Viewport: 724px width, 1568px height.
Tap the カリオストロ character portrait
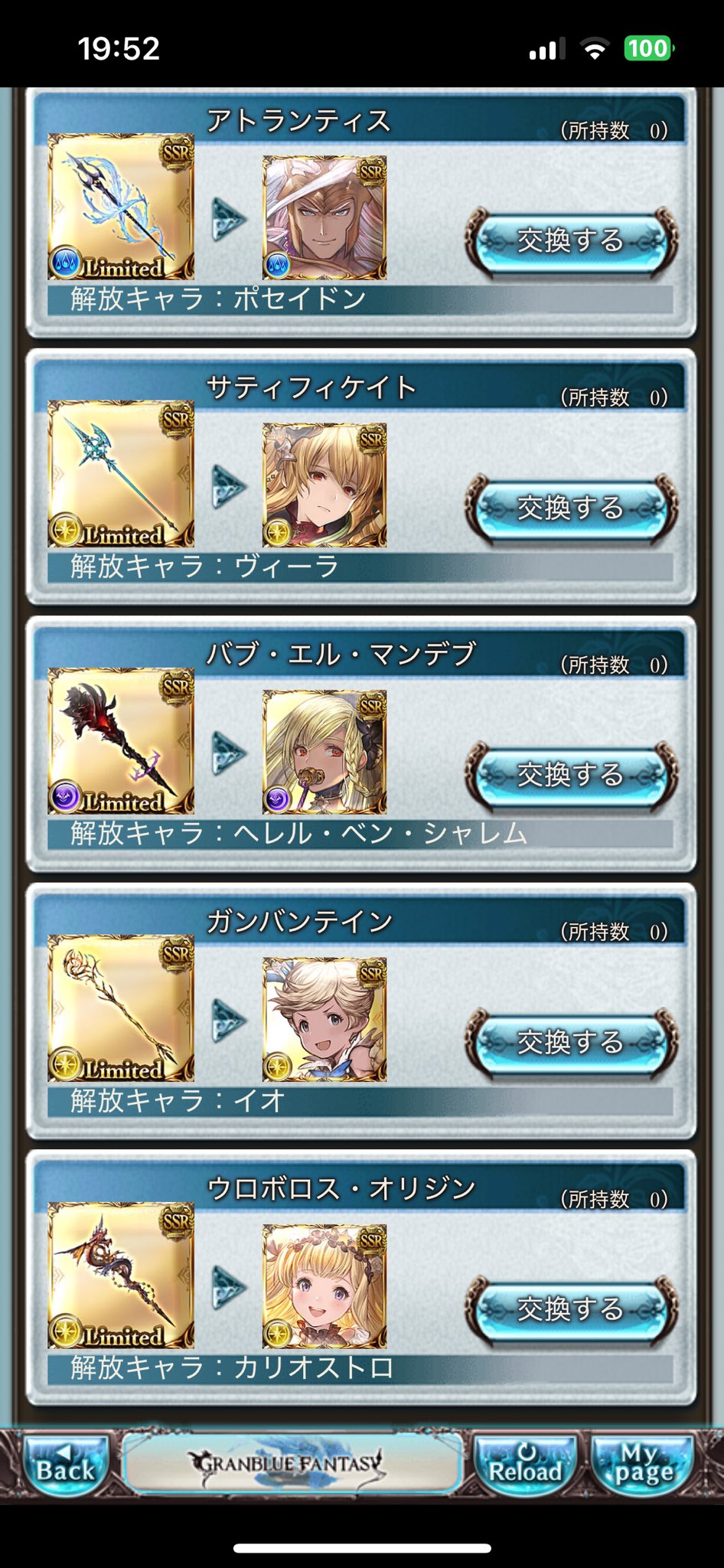pyautogui.click(x=324, y=1286)
